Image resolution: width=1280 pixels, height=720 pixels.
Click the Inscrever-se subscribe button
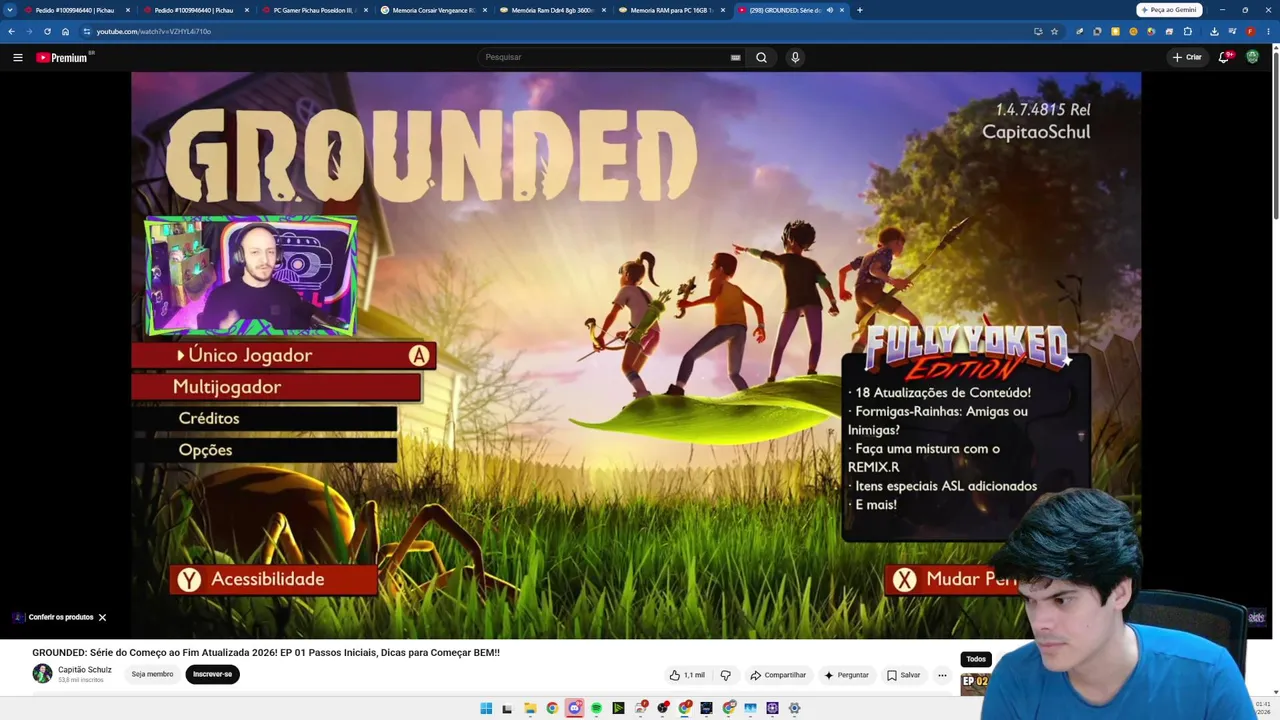[x=212, y=674]
